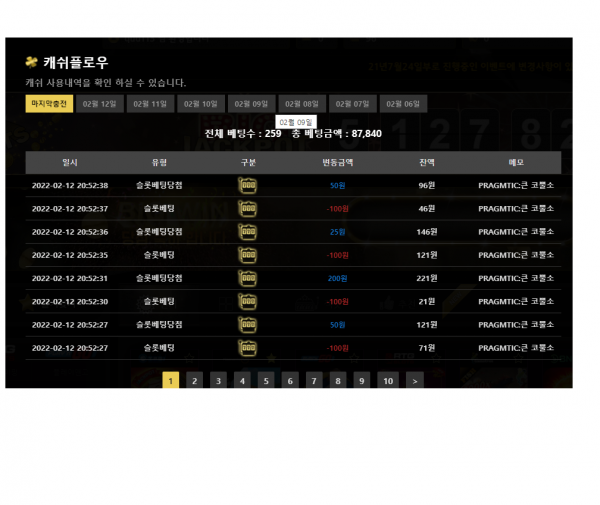Go to page 2 of results

point(194,380)
